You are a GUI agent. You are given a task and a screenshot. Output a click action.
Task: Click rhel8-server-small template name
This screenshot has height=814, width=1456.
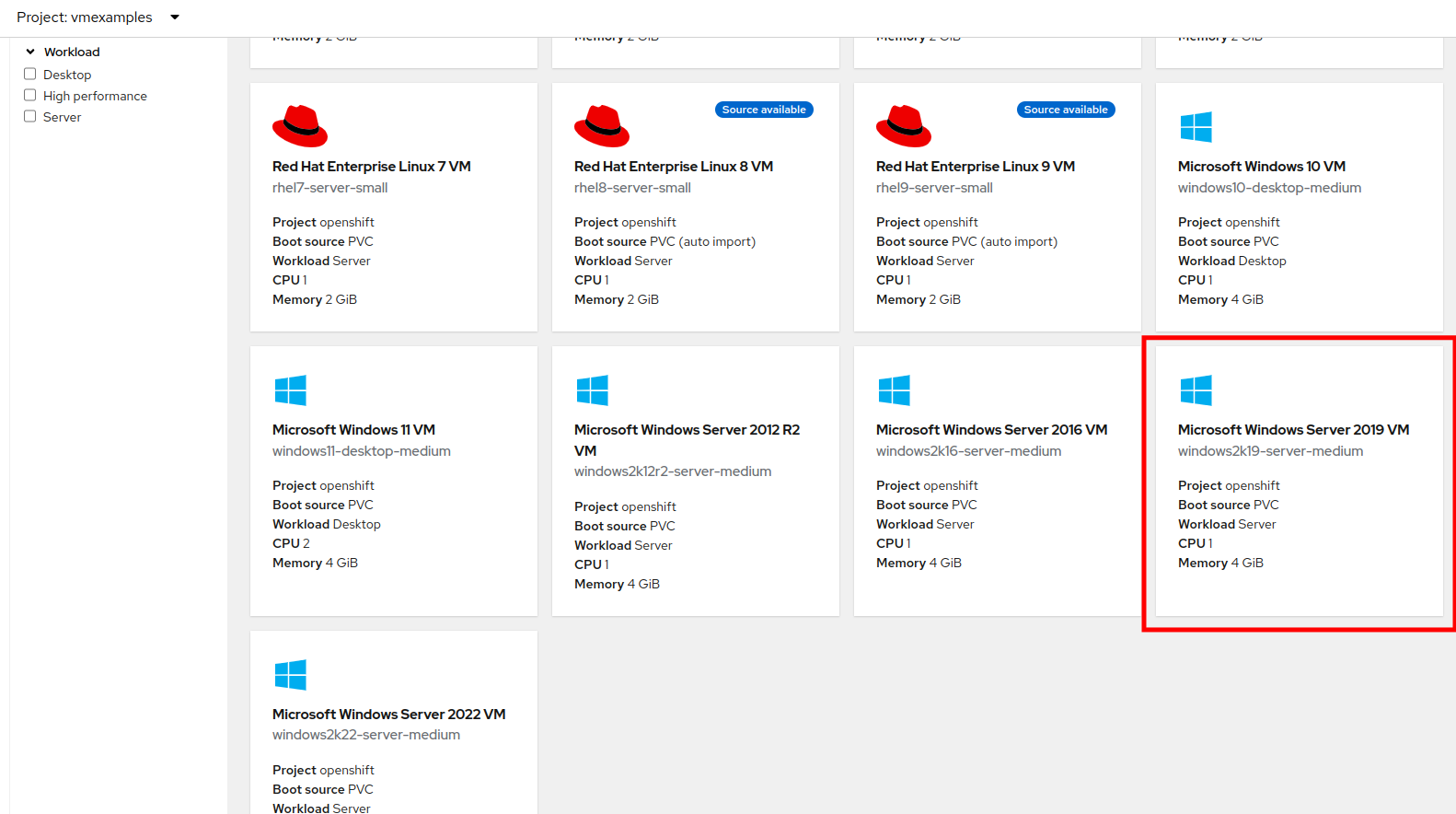pos(632,188)
